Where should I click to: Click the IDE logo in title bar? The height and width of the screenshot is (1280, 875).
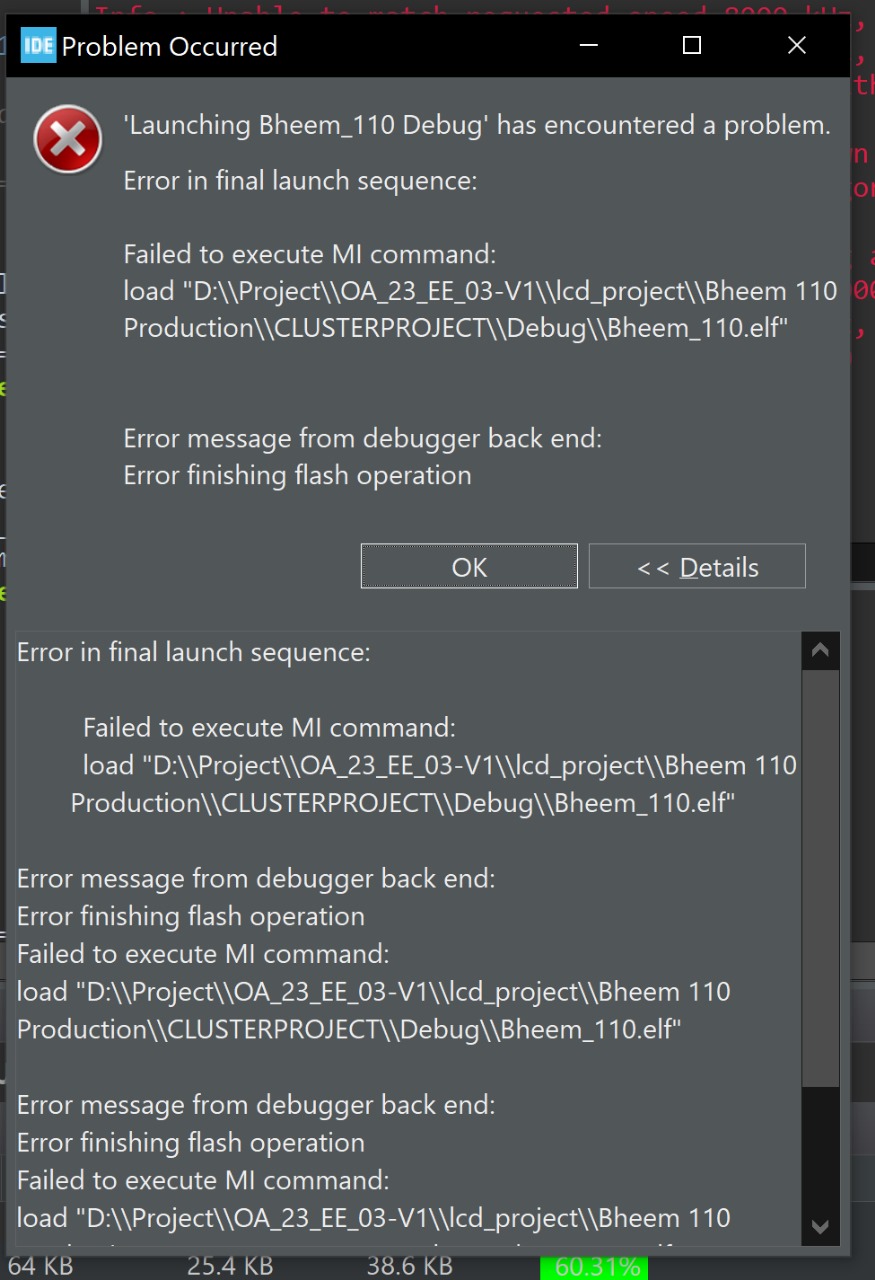pos(39,45)
